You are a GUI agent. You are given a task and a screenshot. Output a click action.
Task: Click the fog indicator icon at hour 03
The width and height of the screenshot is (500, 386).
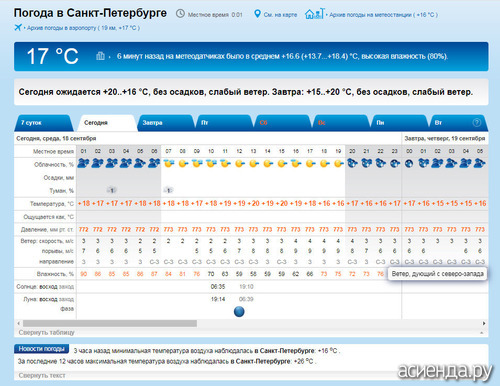point(112,190)
